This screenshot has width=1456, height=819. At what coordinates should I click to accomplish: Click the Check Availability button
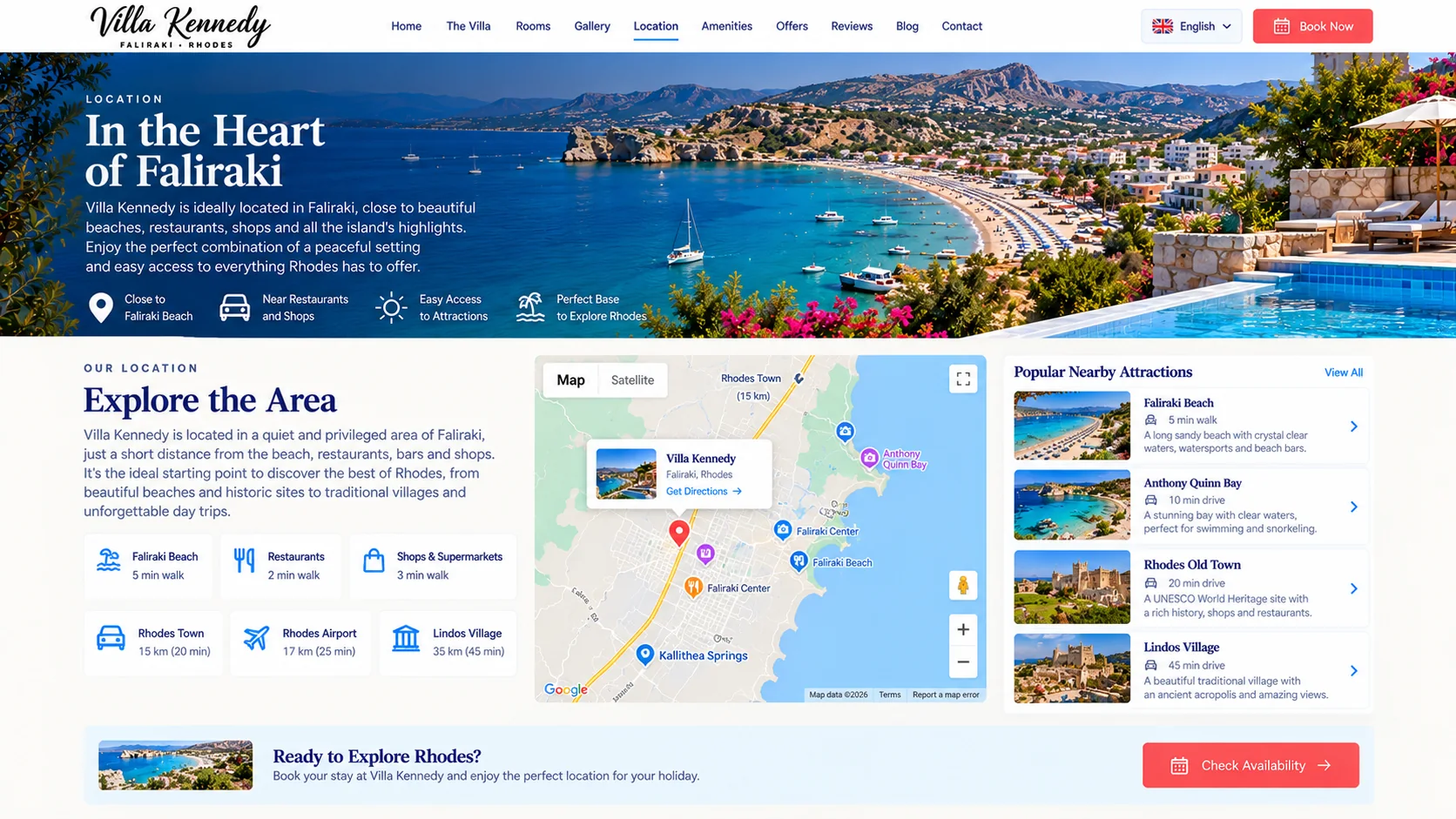tap(1250, 765)
